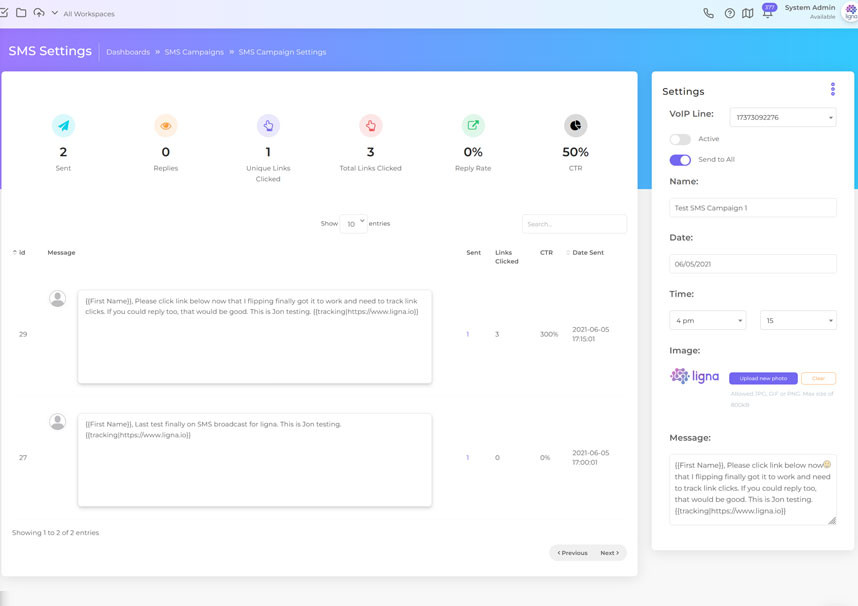Insert emoji in Message field
This screenshot has height=606, width=858.
click(x=826, y=465)
